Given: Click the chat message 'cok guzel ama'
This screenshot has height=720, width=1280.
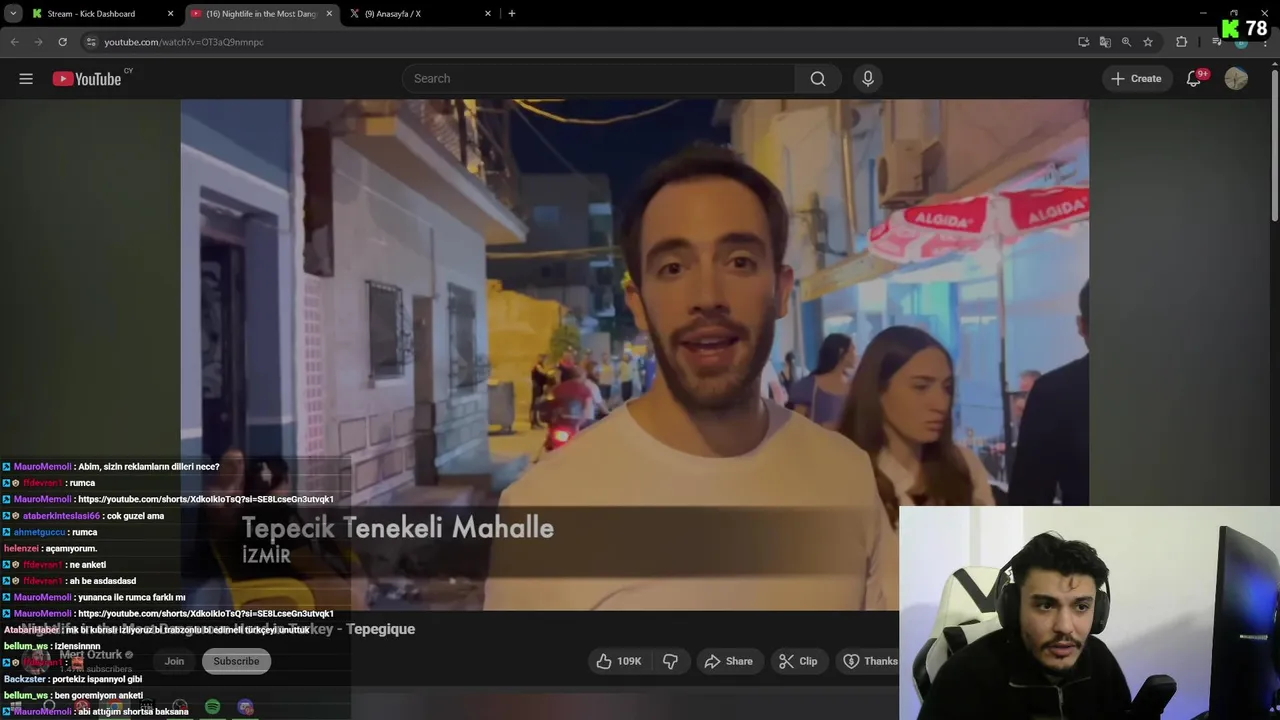Looking at the screenshot, I should point(134,516).
